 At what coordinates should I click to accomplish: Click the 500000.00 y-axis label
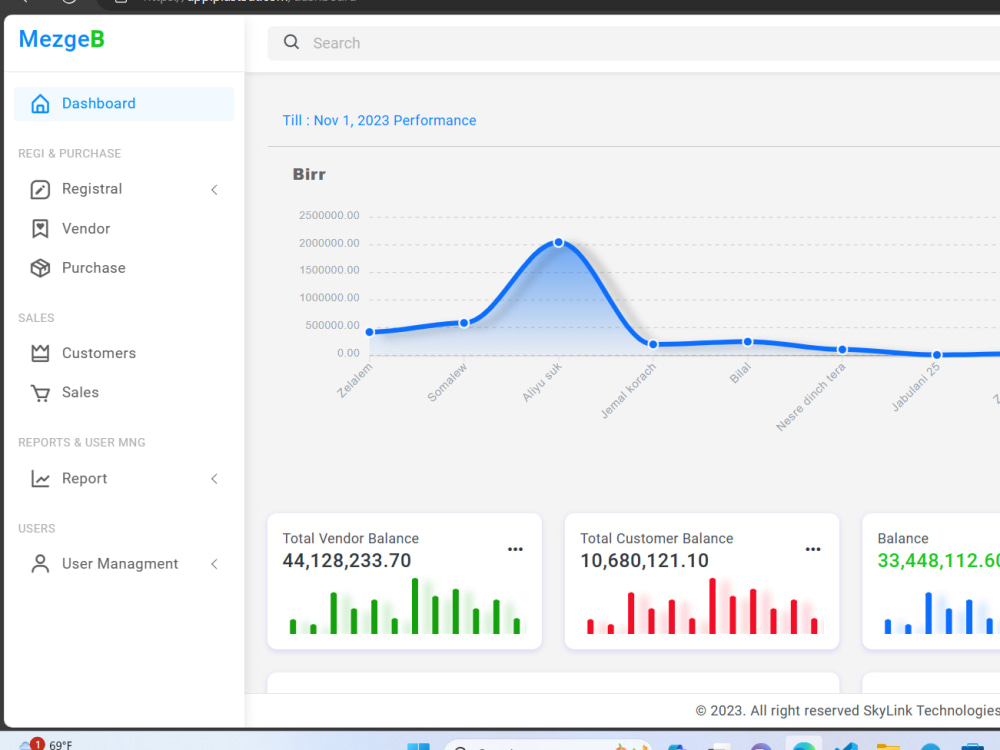332,325
